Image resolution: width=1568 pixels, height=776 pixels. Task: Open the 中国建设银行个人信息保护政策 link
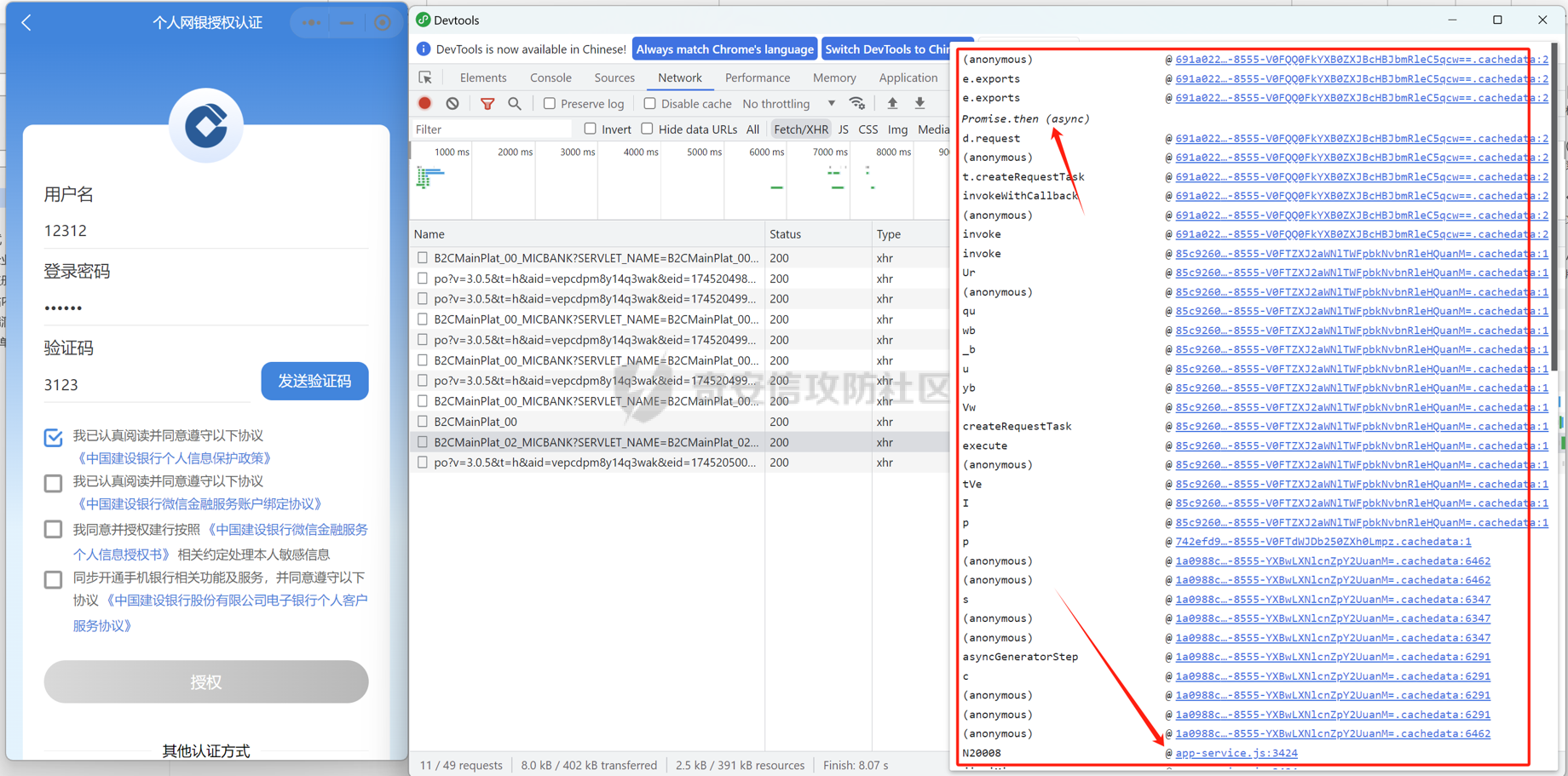coord(175,458)
